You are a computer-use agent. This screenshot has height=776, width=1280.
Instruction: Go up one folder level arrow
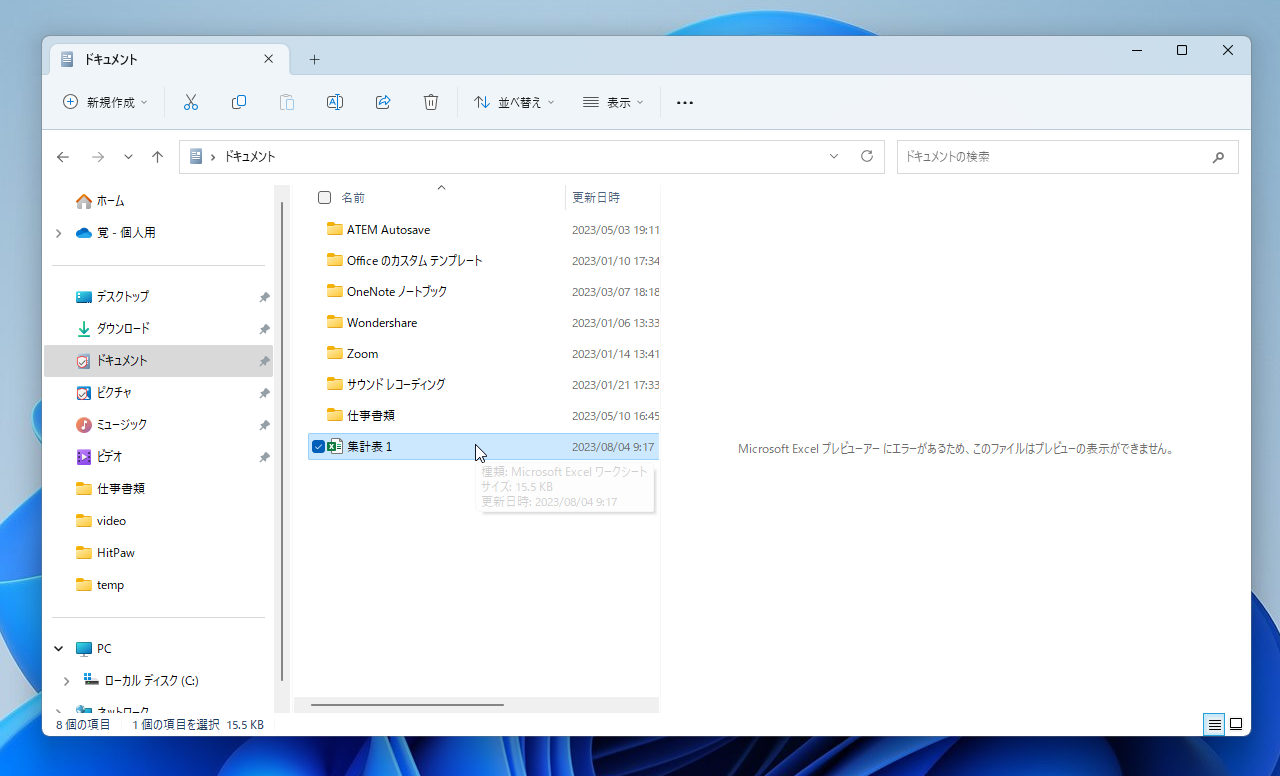tap(157, 157)
